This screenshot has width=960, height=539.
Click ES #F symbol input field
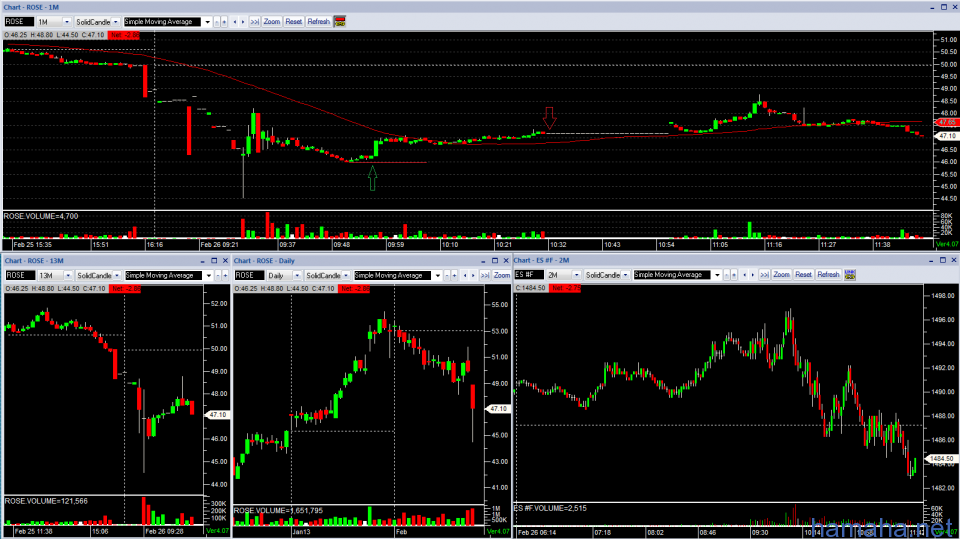coord(529,275)
